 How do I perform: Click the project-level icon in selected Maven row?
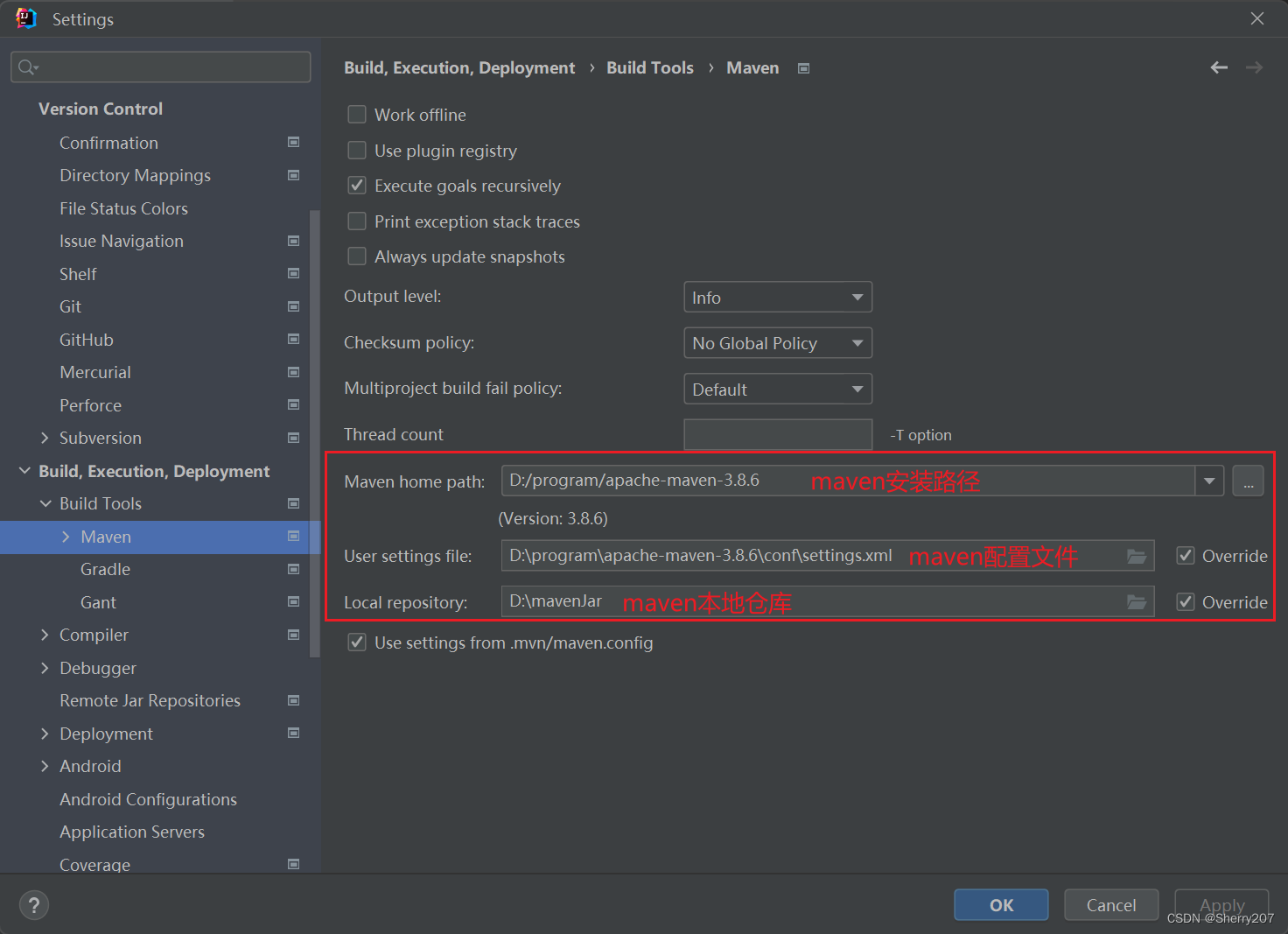[294, 536]
